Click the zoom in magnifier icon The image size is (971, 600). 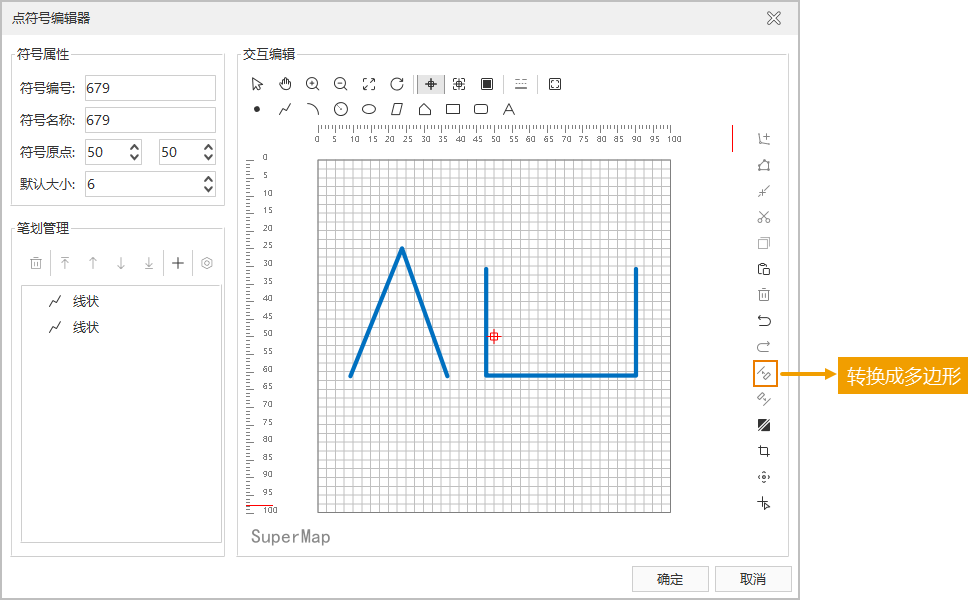pos(313,84)
